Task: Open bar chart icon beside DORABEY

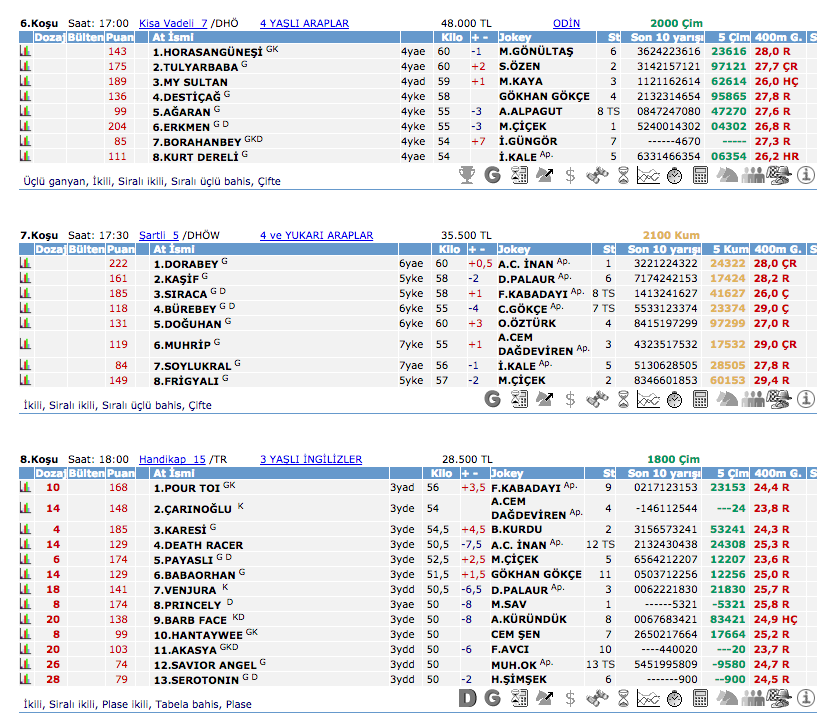Action: 26,263
